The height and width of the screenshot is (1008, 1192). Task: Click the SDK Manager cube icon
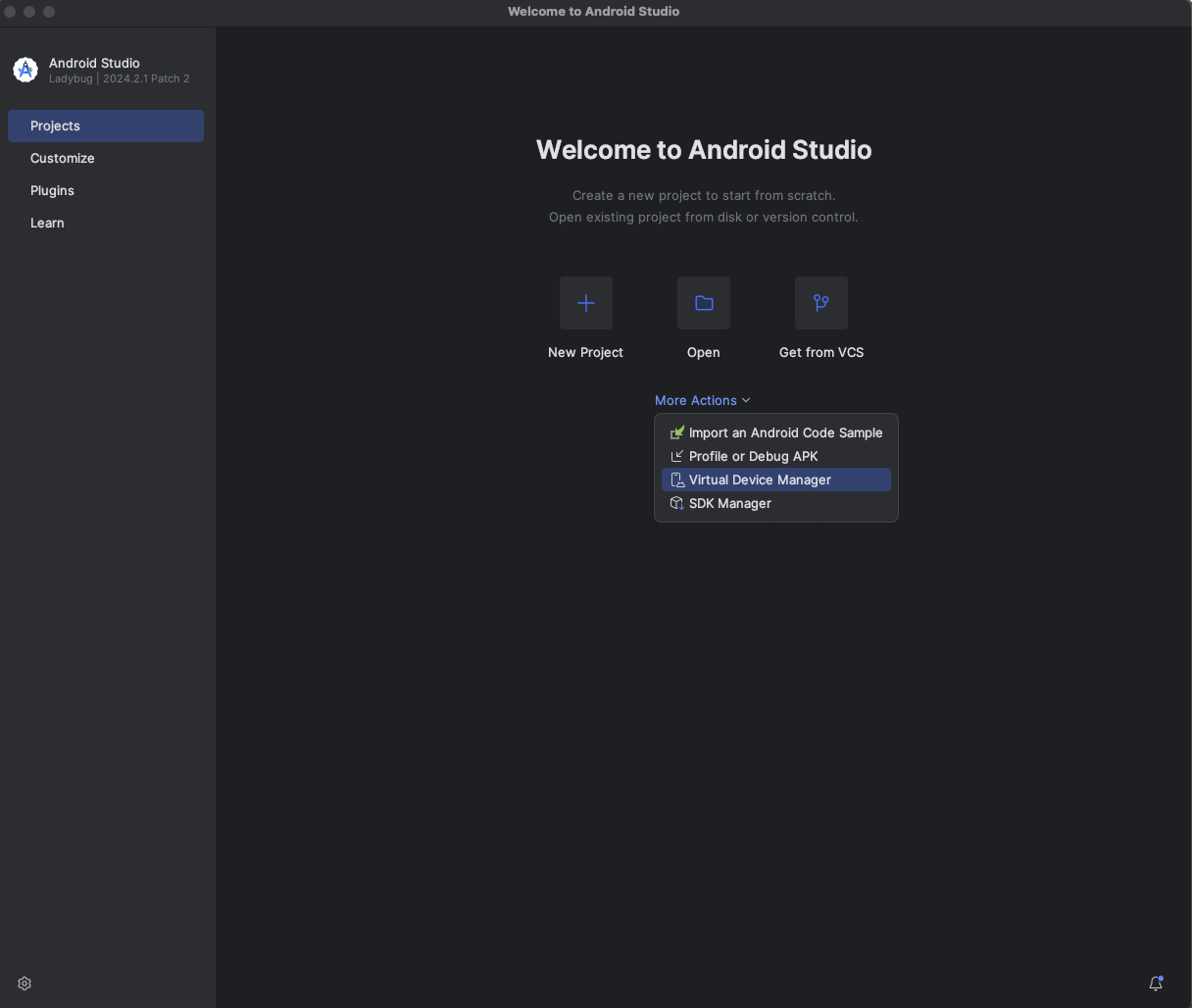pyautogui.click(x=676, y=504)
